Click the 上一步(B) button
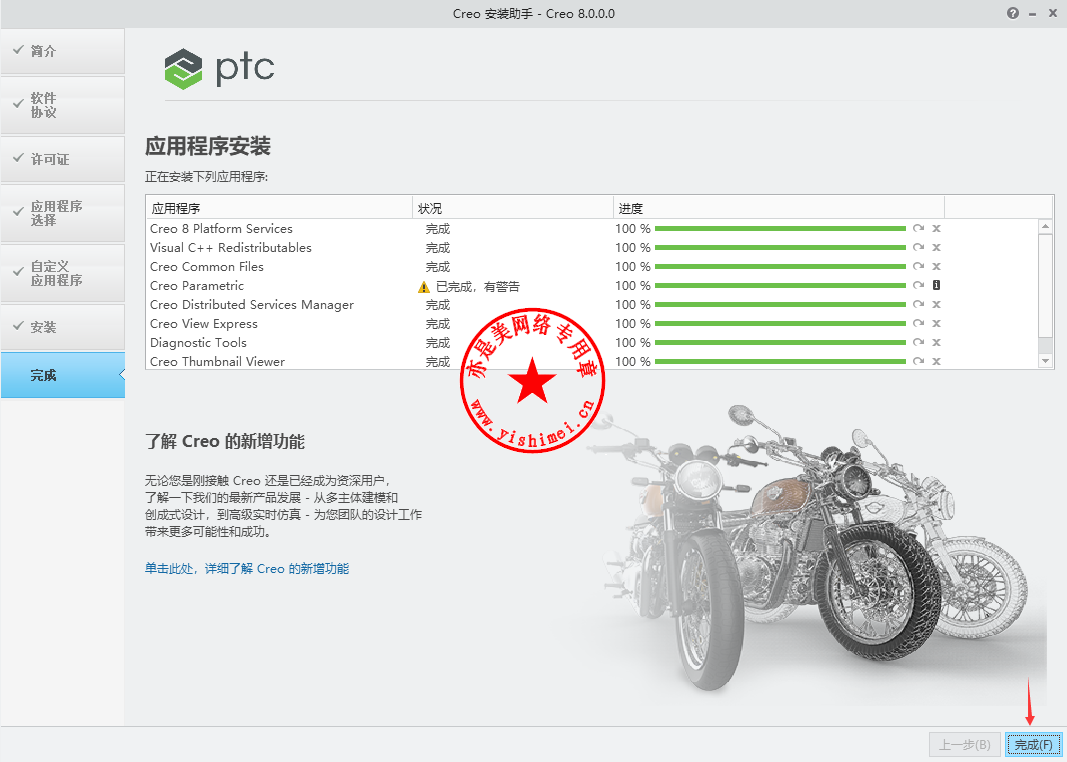 click(x=964, y=745)
